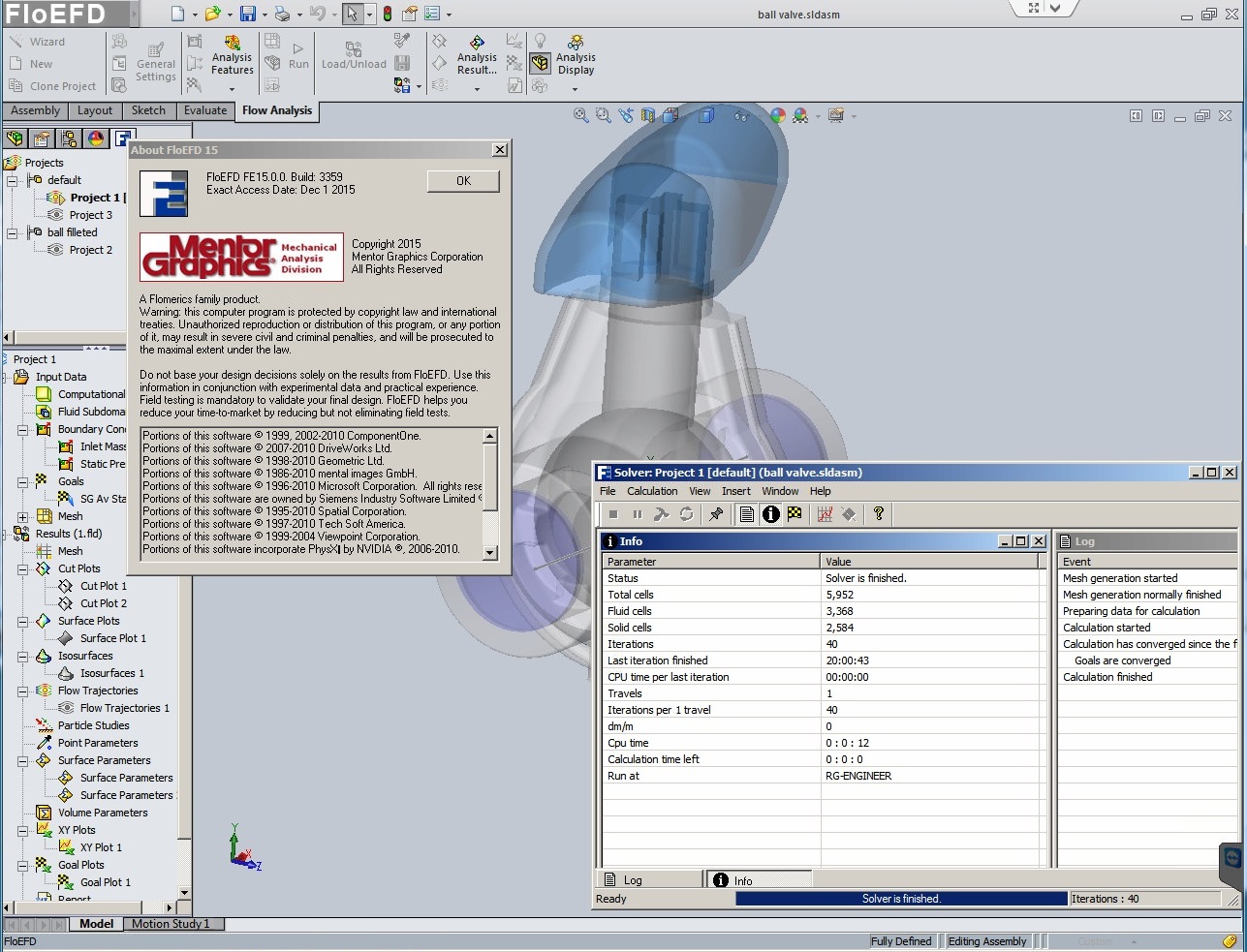Collapse the Surface Plots node
Screen dimensions: 1247x952
pyautogui.click(x=22, y=621)
